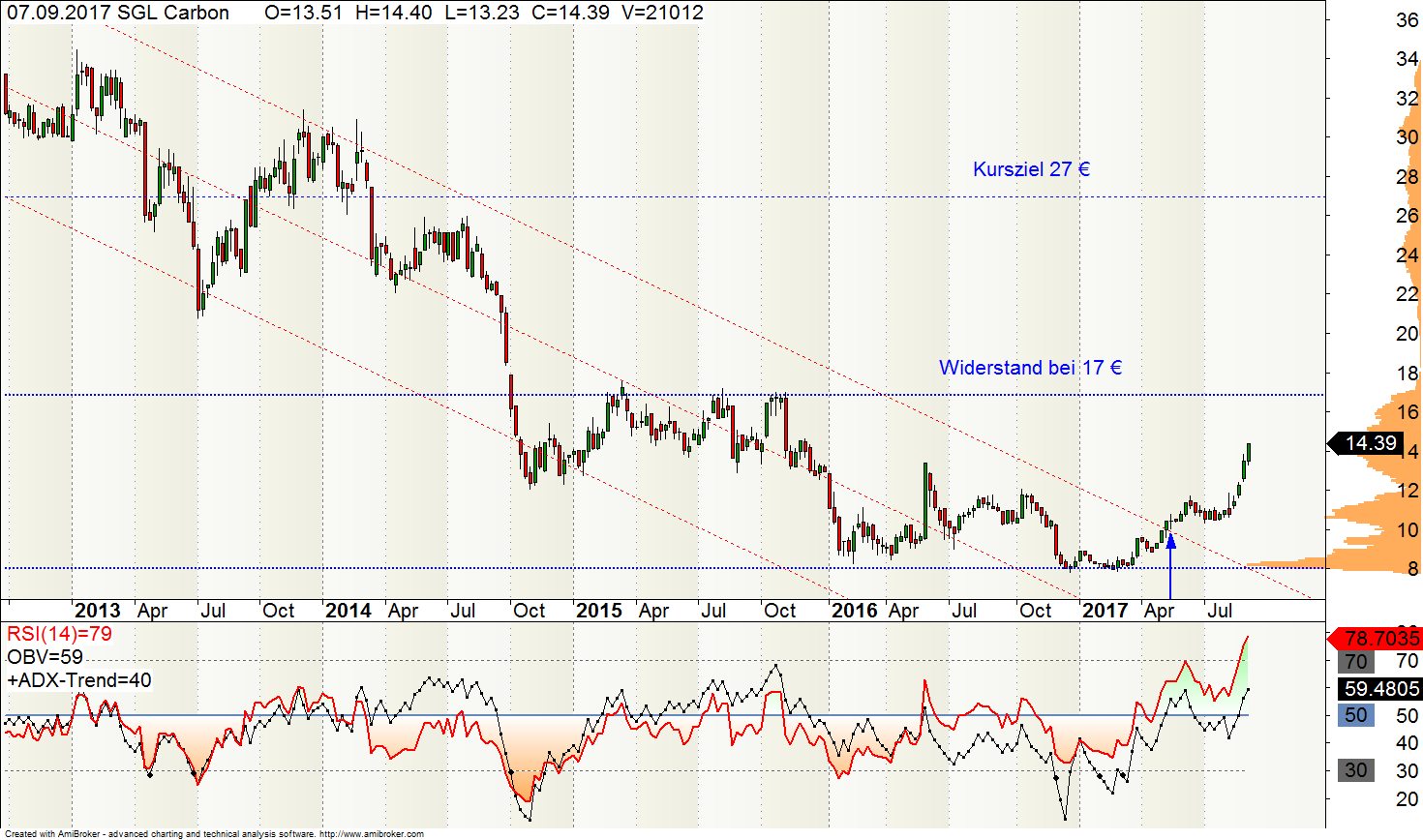The width and height of the screenshot is (1423, 840).
Task: Click the 40 label on RSI axis
Action: pyautogui.click(x=1408, y=743)
